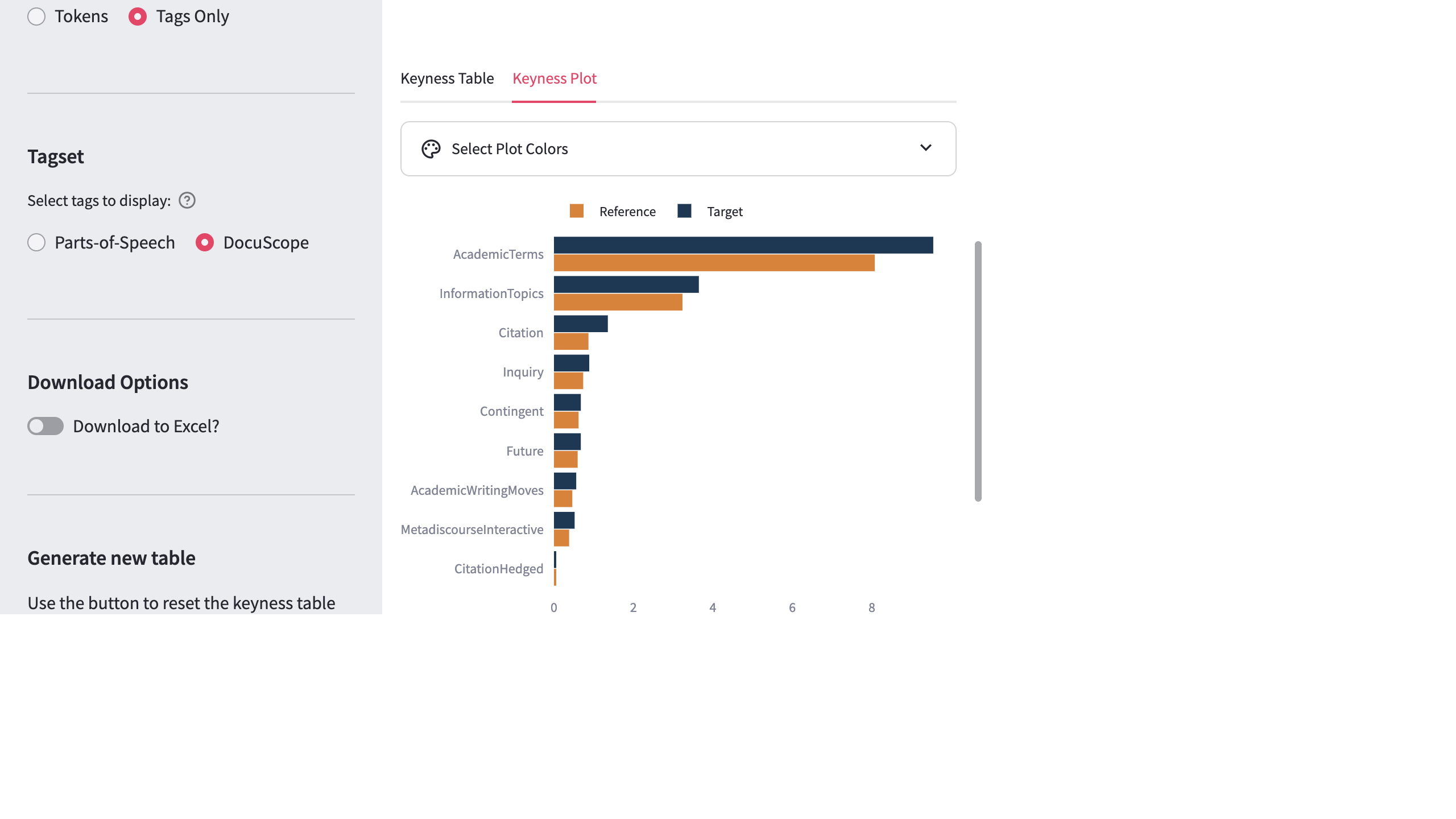
Task: Click the Citation axis label
Action: (x=521, y=333)
